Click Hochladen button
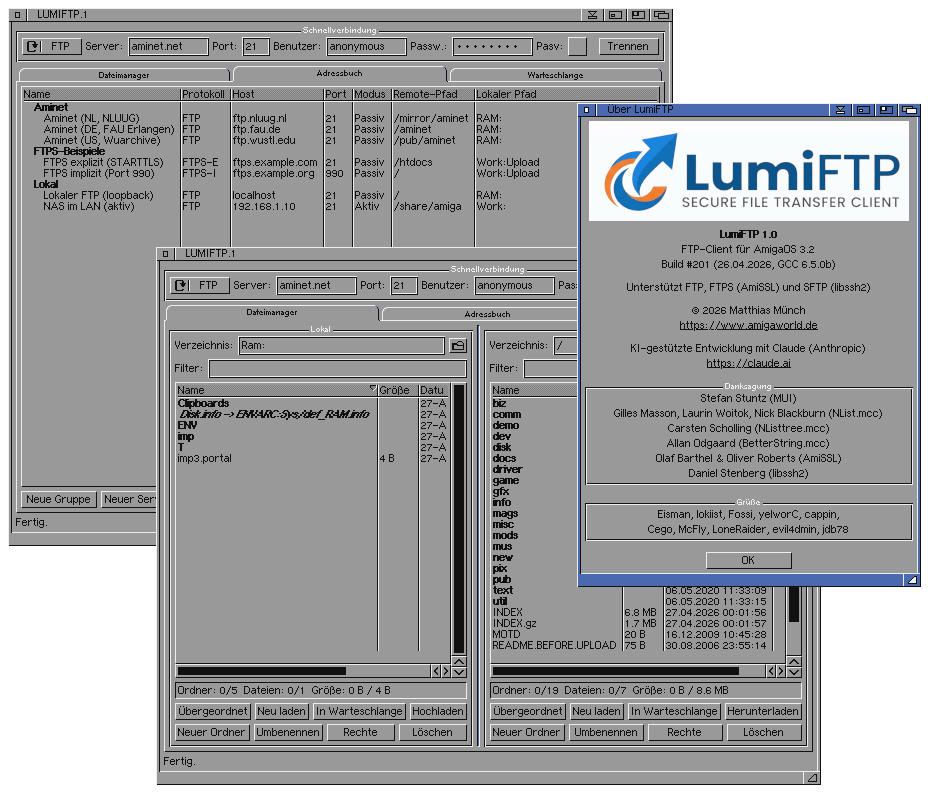The width and height of the screenshot is (940, 800). click(x=438, y=711)
